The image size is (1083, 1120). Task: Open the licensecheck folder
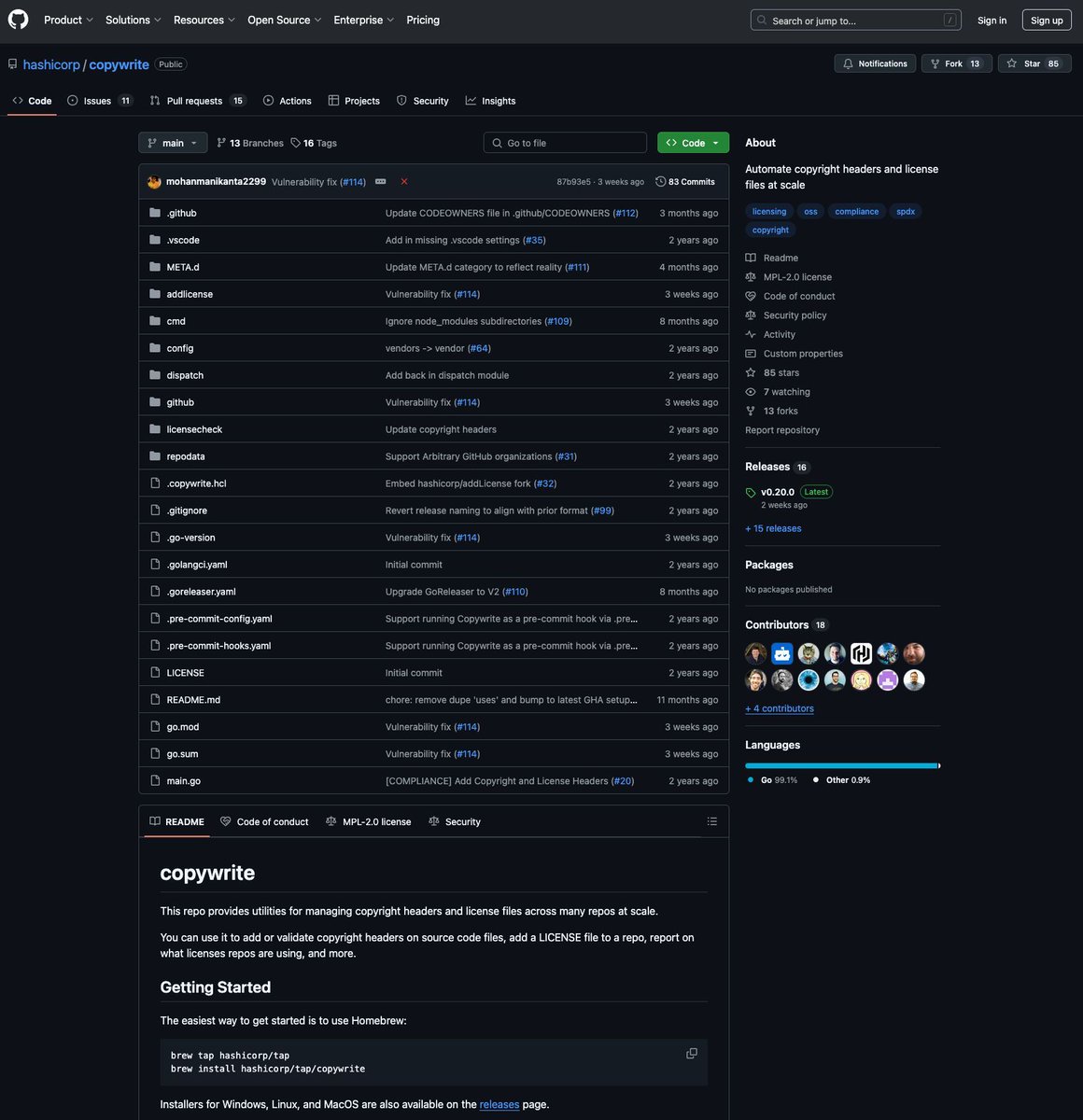194,429
